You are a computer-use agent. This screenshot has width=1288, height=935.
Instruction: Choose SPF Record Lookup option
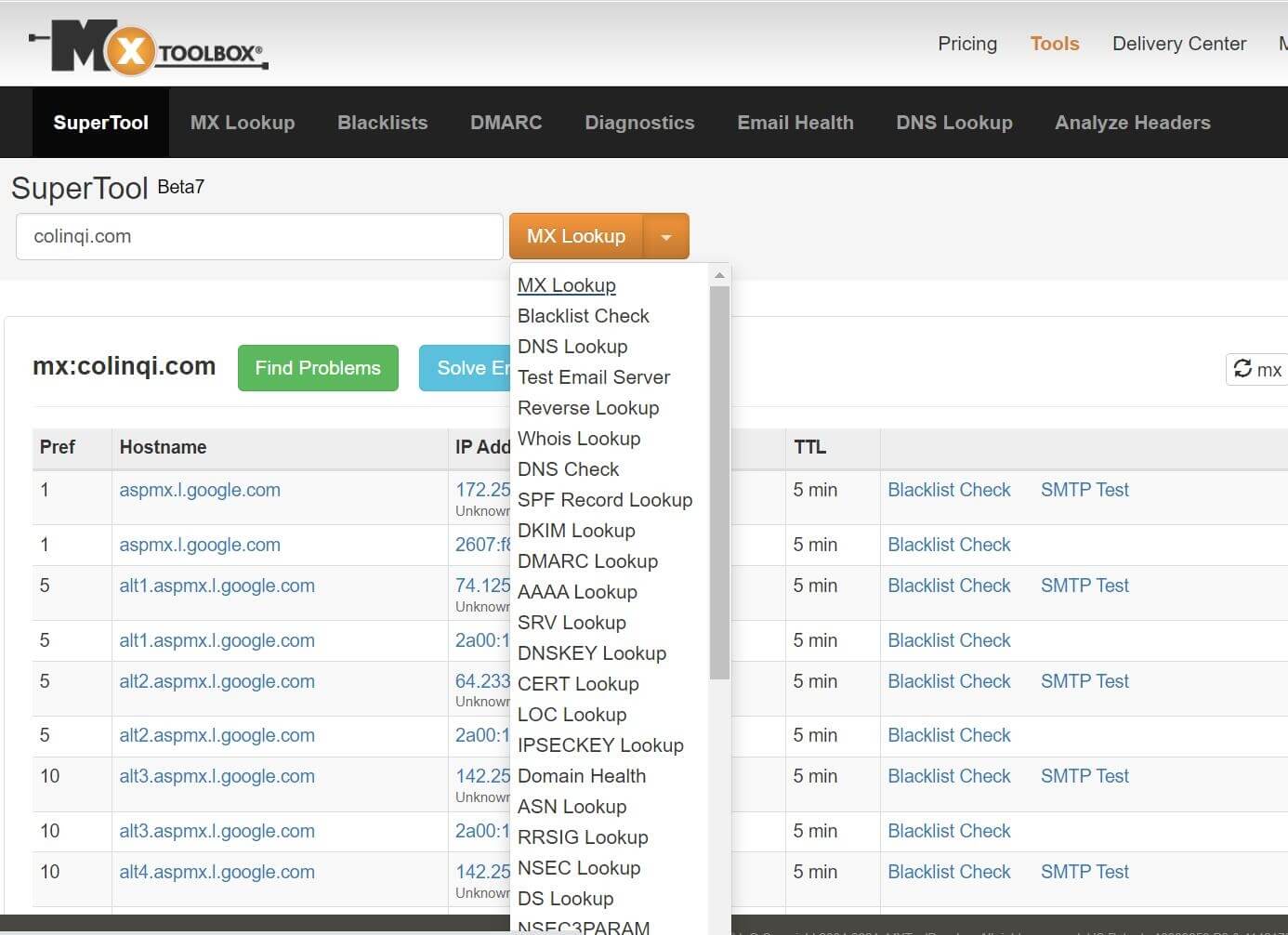click(x=605, y=500)
